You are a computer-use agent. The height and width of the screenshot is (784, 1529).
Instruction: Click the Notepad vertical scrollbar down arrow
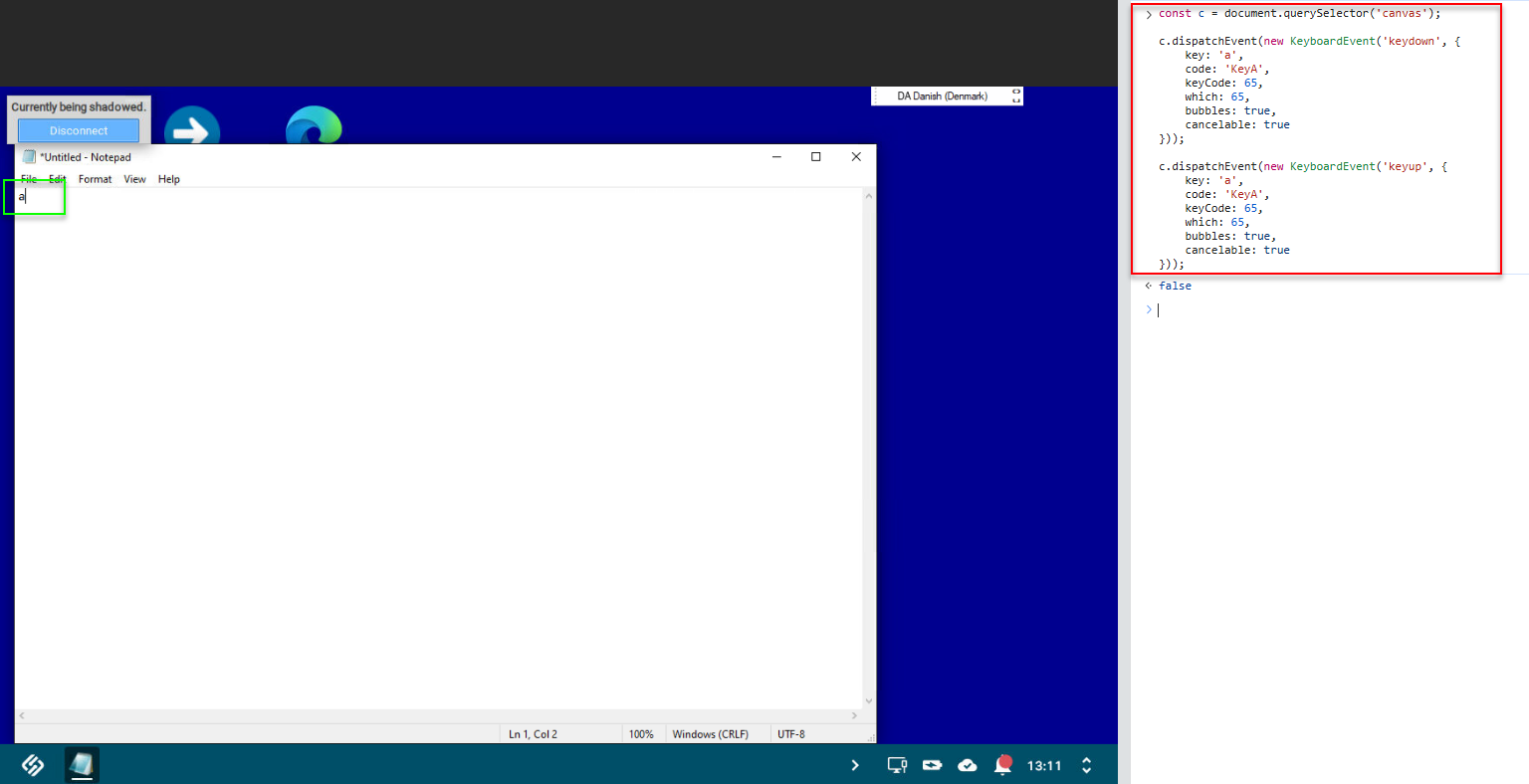click(869, 701)
